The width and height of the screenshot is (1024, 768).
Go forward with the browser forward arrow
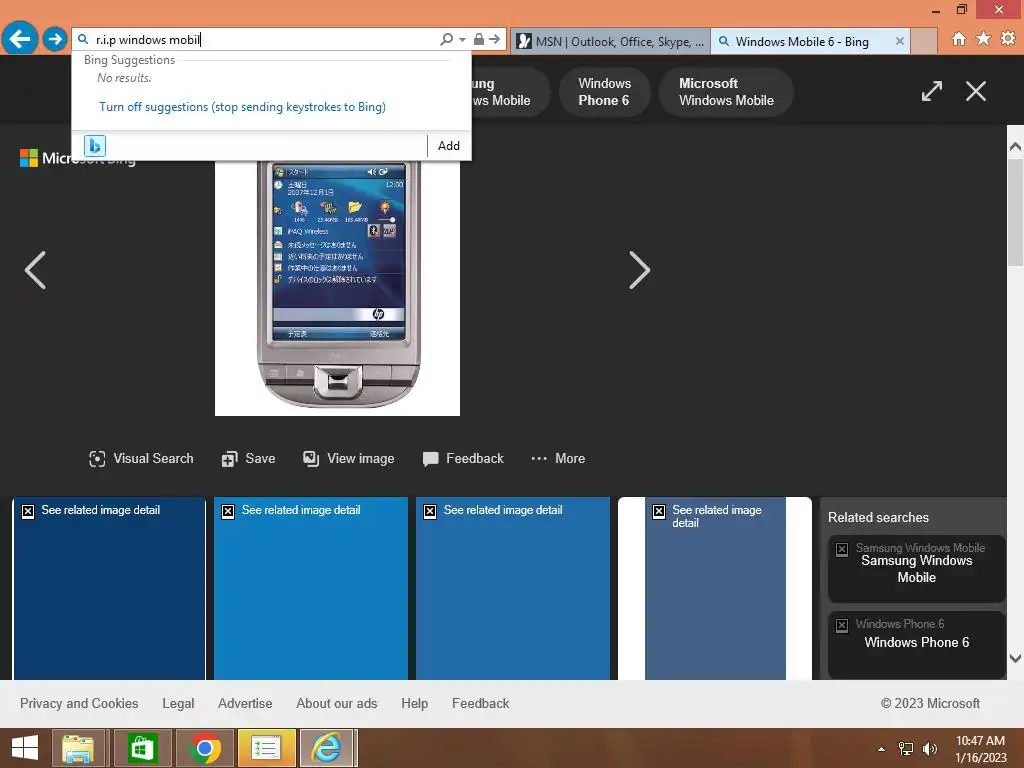click(55, 39)
